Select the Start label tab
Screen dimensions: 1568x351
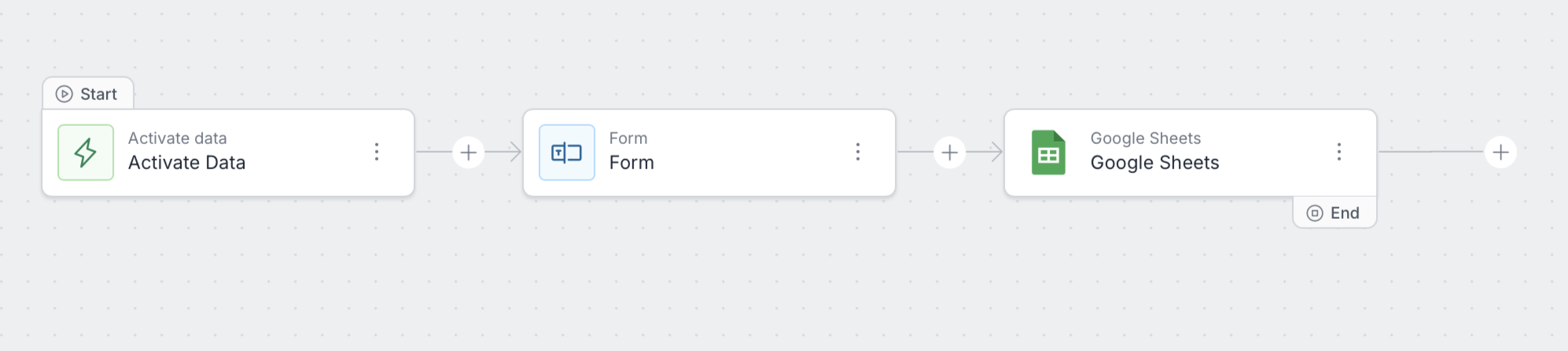88,94
